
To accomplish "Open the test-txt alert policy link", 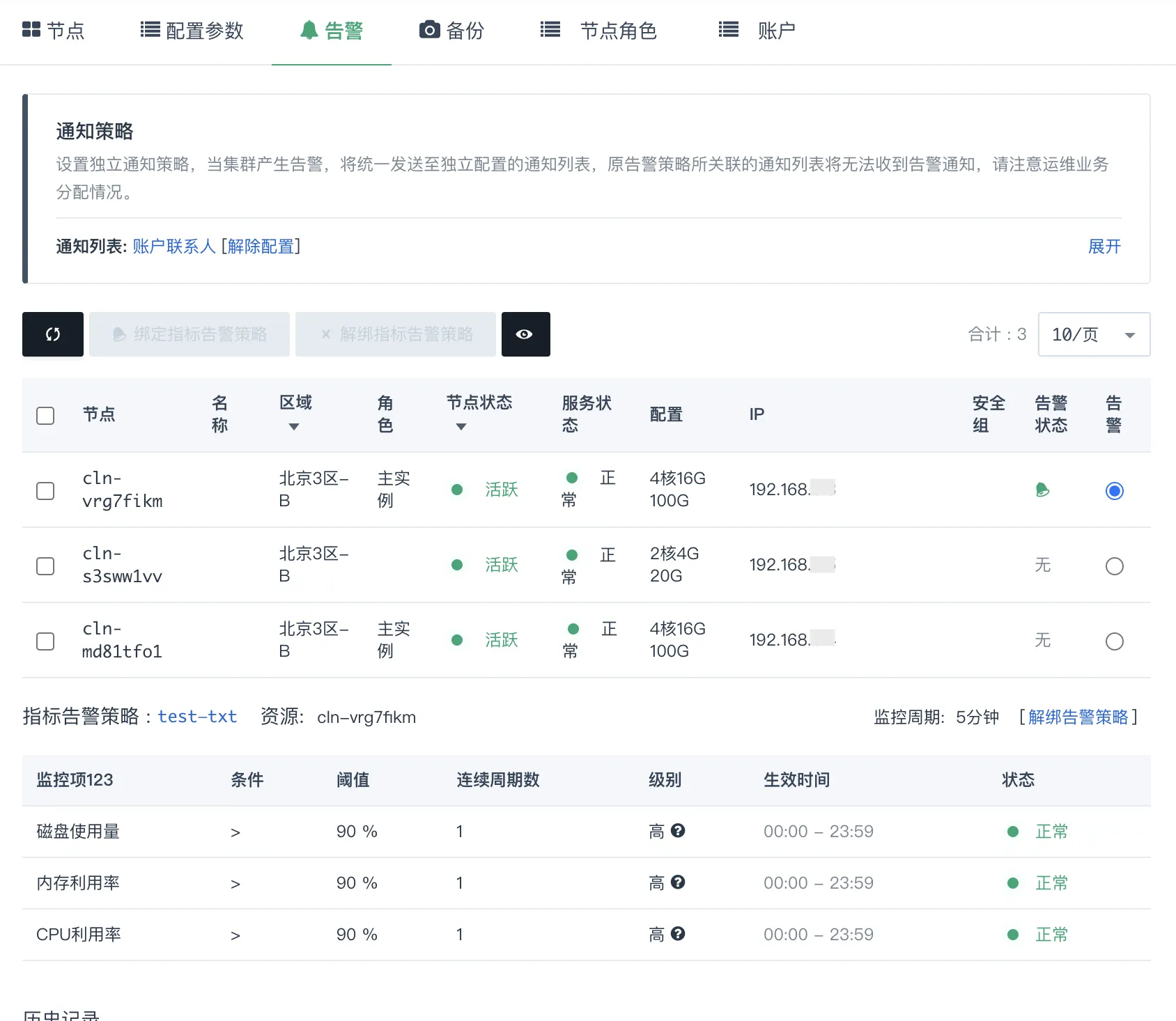I will click(197, 717).
